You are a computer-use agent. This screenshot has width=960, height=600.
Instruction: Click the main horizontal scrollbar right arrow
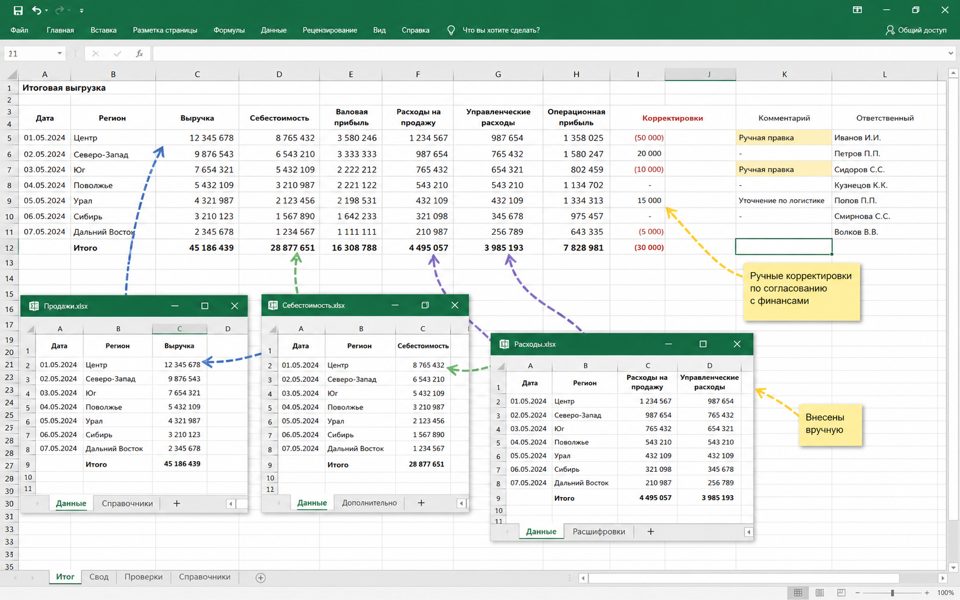[943, 577]
